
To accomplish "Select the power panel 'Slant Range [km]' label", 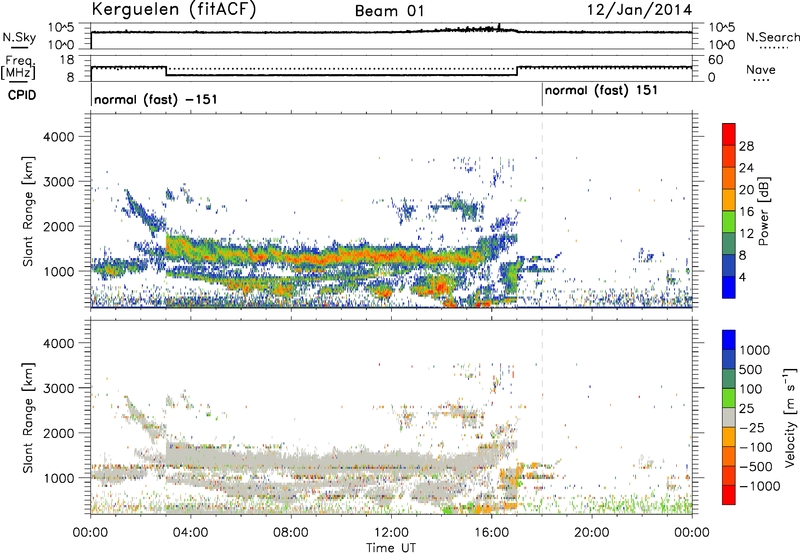I will [28, 211].
